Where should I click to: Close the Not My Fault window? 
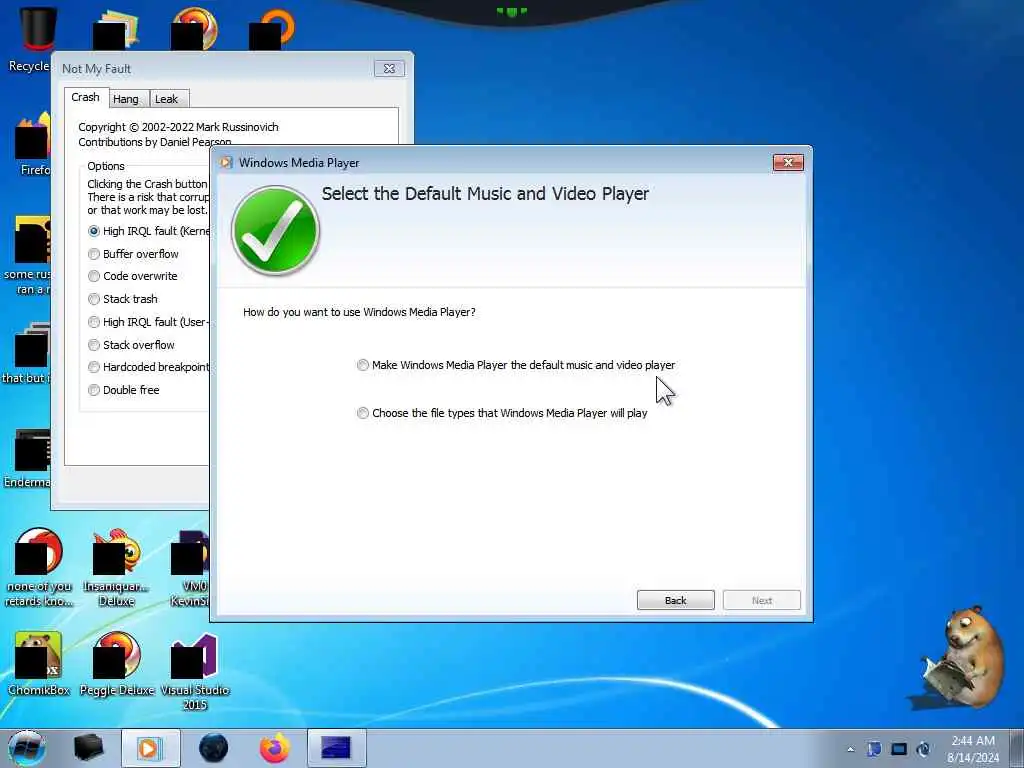(389, 69)
